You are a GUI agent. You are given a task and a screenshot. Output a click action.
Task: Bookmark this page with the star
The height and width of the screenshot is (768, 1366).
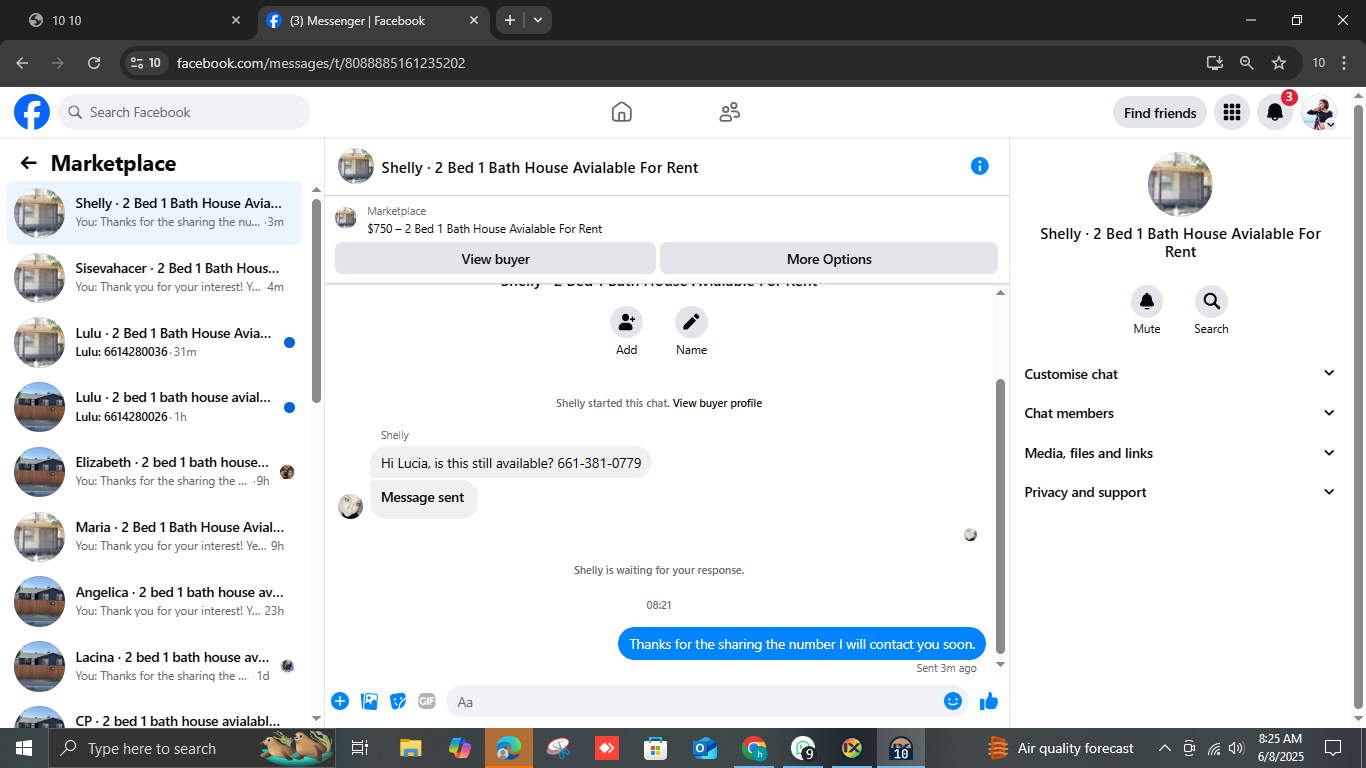pyautogui.click(x=1279, y=63)
